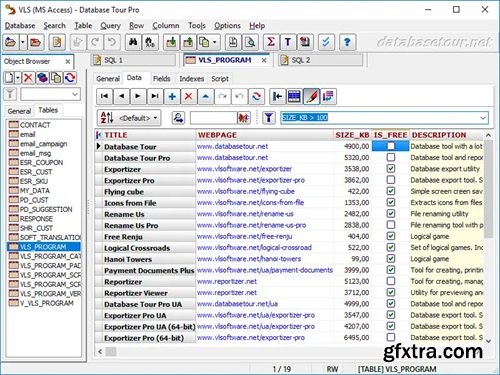Click the horizontal scrollbar left arrow under grid

(x=100, y=351)
